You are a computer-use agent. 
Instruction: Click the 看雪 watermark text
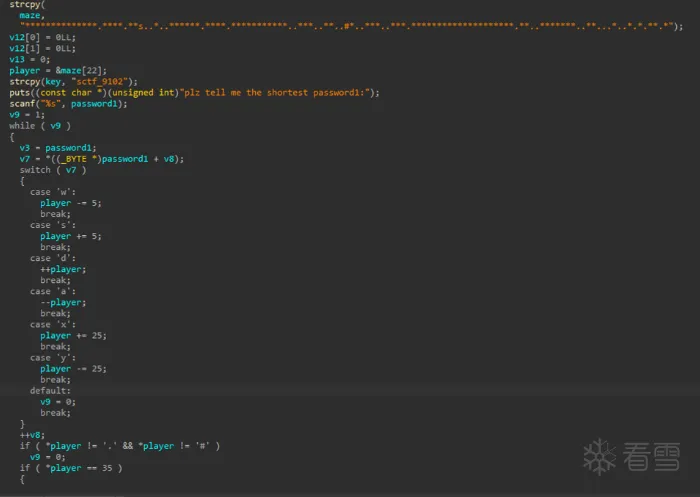[650, 457]
